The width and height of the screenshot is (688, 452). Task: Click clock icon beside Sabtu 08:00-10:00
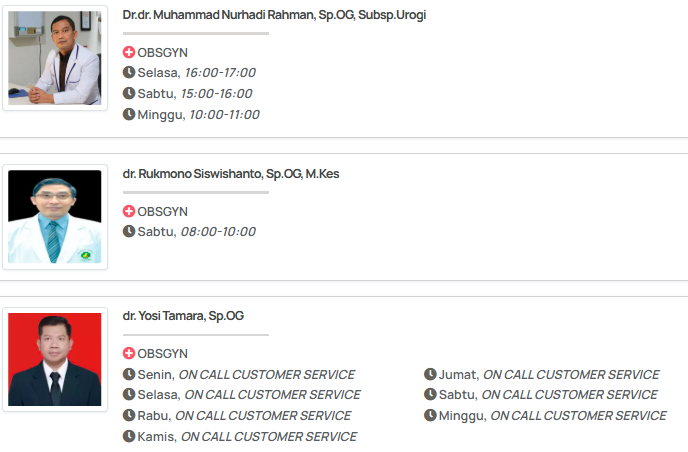(129, 231)
